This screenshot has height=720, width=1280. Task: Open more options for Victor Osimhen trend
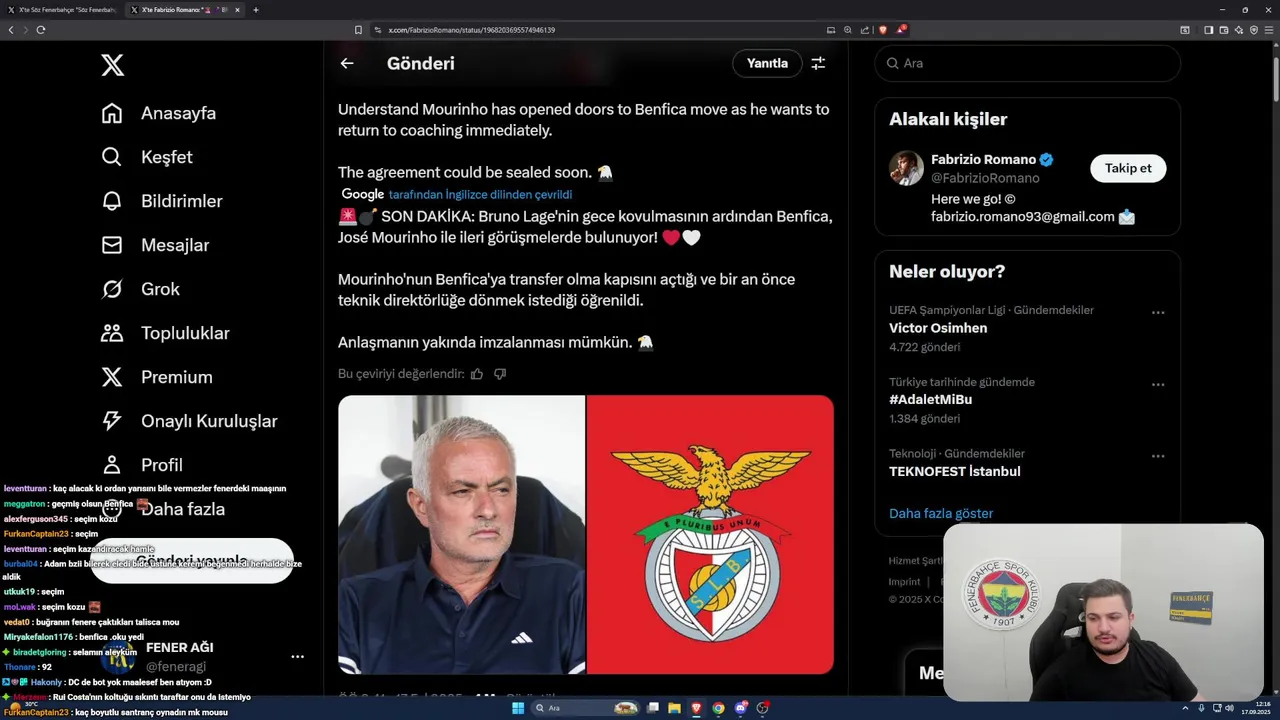[1158, 313]
